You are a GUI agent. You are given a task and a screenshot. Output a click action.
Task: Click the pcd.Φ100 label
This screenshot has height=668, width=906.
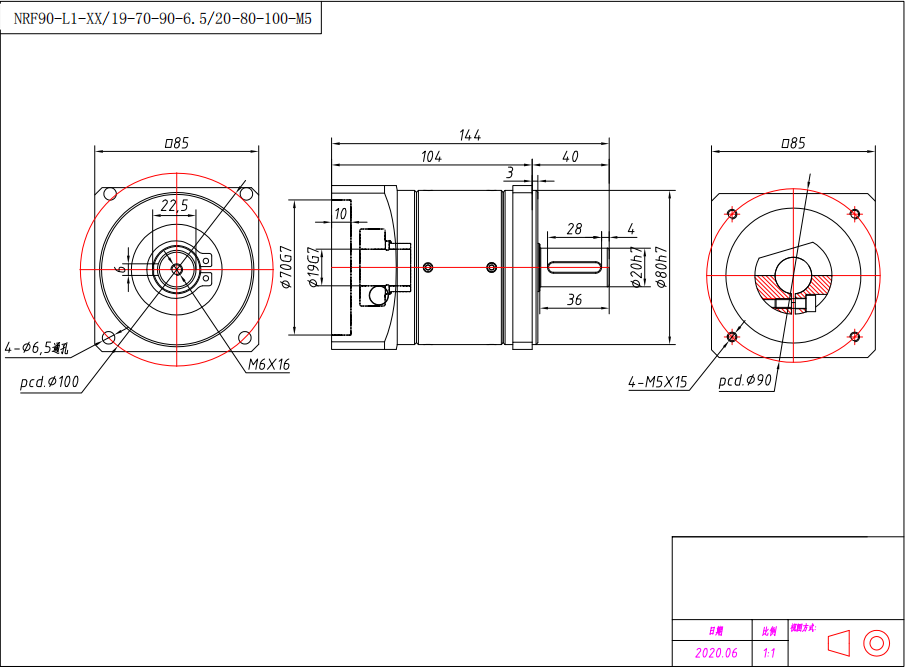49,383
